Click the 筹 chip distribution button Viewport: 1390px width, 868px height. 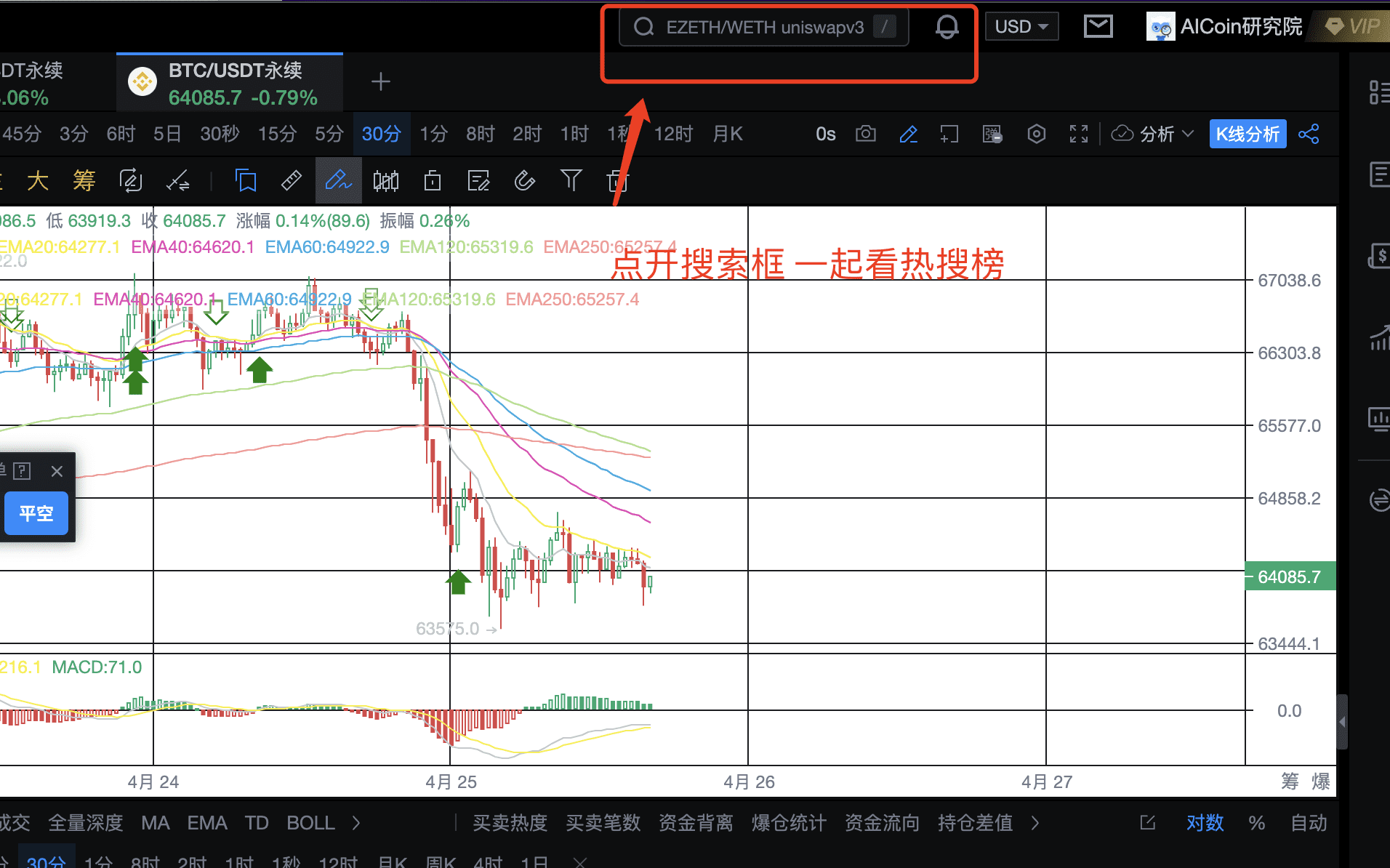pyautogui.click(x=84, y=180)
